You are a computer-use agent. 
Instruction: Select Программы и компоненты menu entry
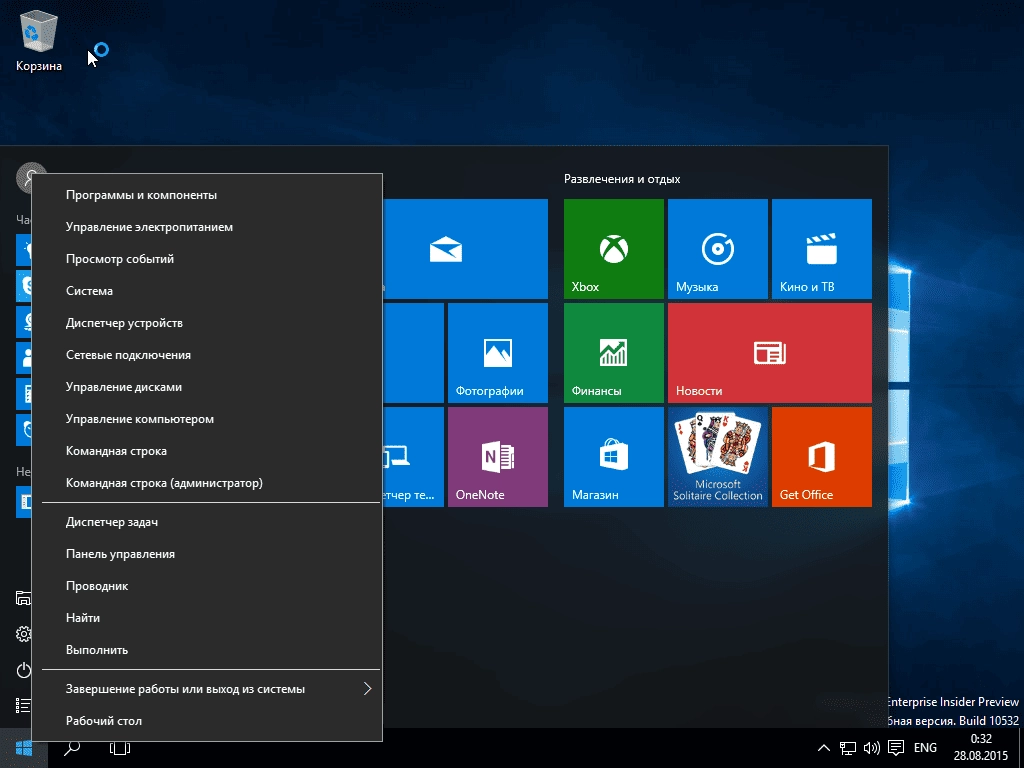pyautogui.click(x=206, y=195)
